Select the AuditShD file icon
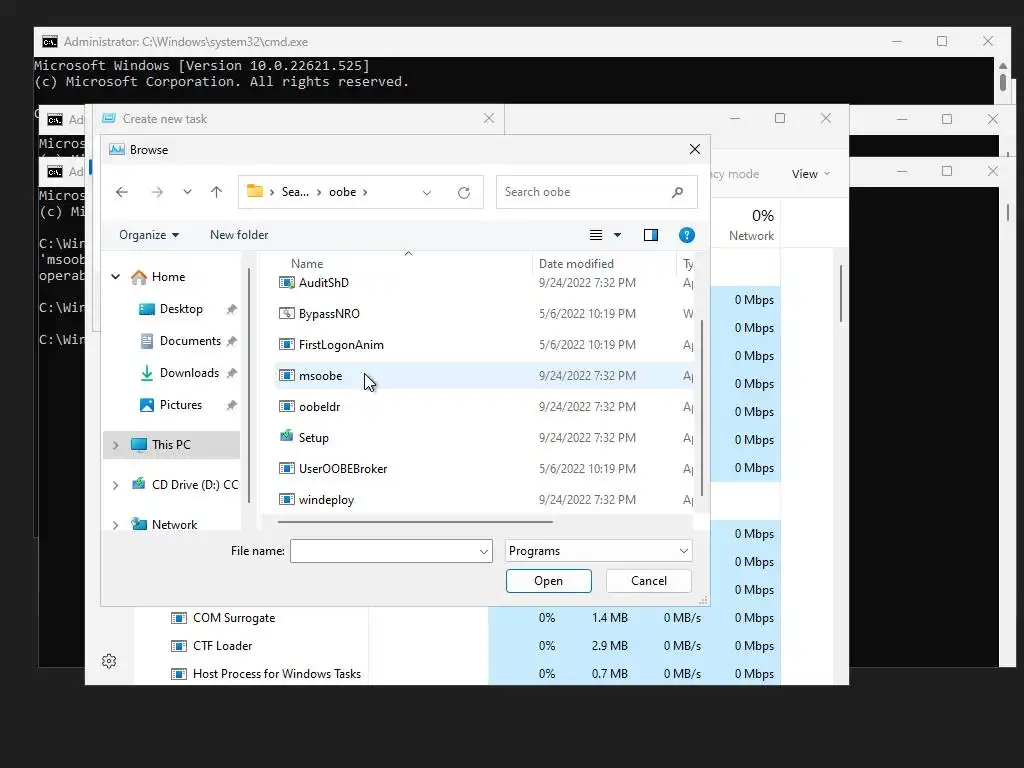The width and height of the screenshot is (1024, 768). coord(286,283)
